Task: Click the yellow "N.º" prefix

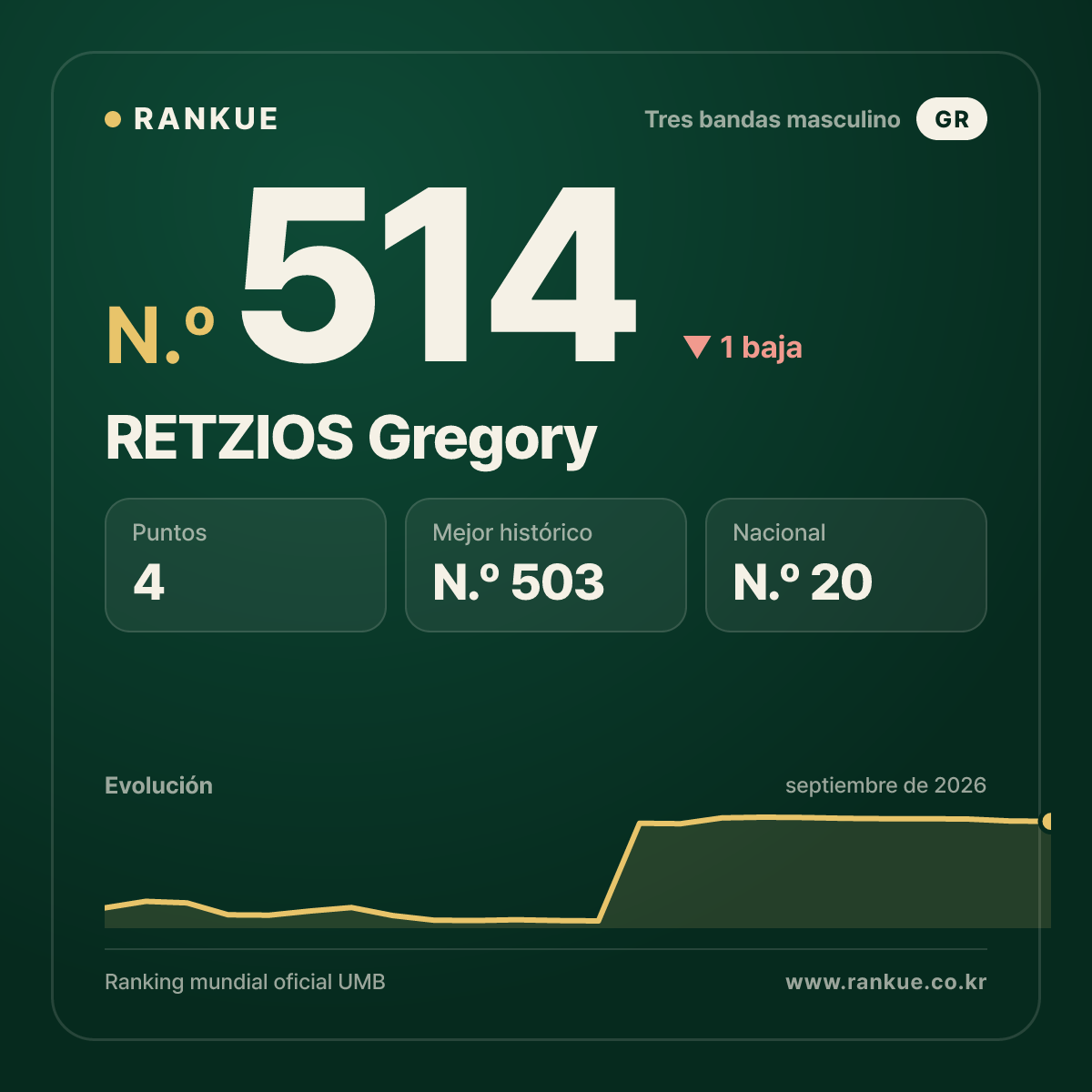Action: pos(161,336)
